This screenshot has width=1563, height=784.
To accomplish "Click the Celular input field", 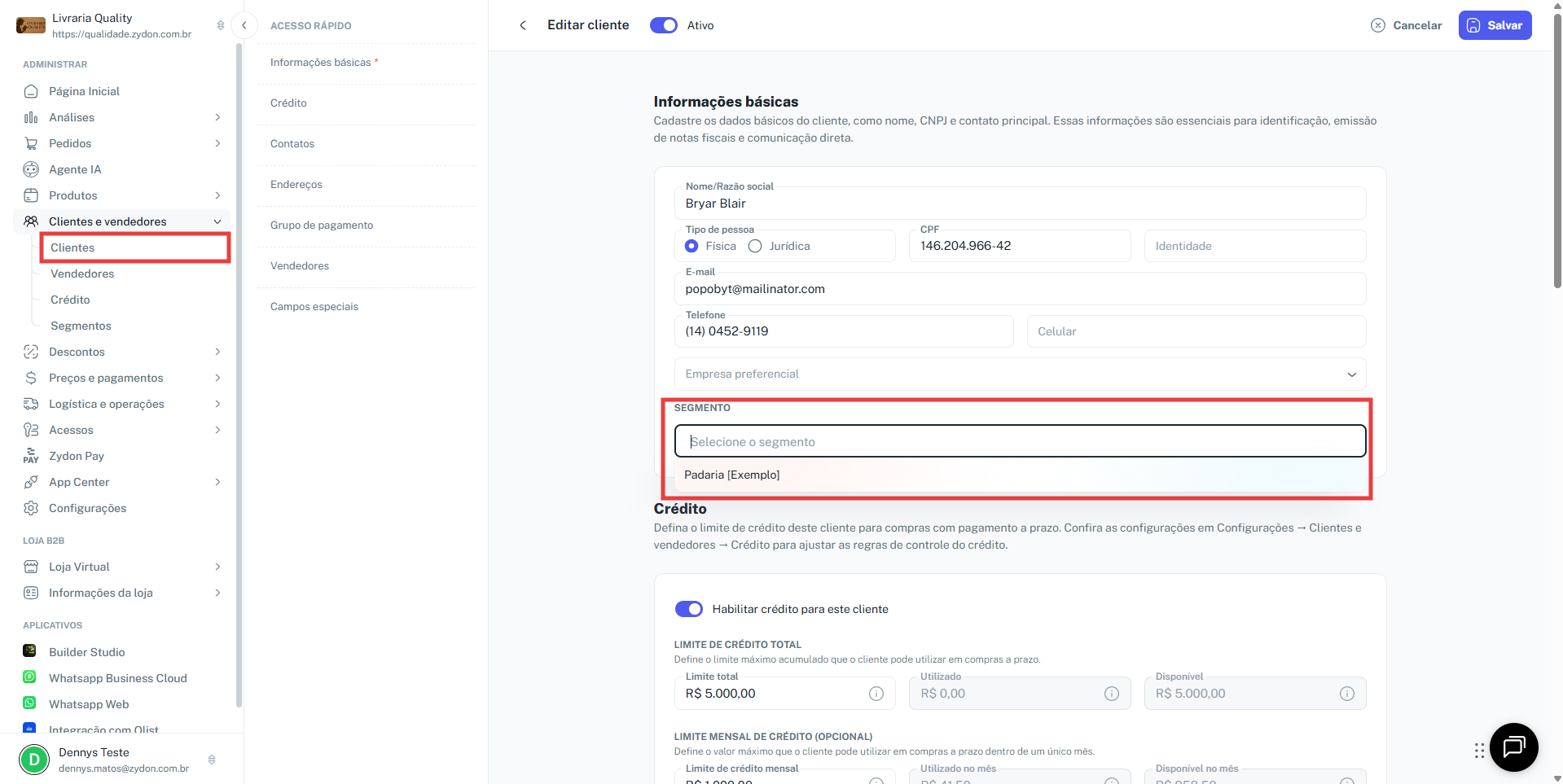I will (1196, 331).
